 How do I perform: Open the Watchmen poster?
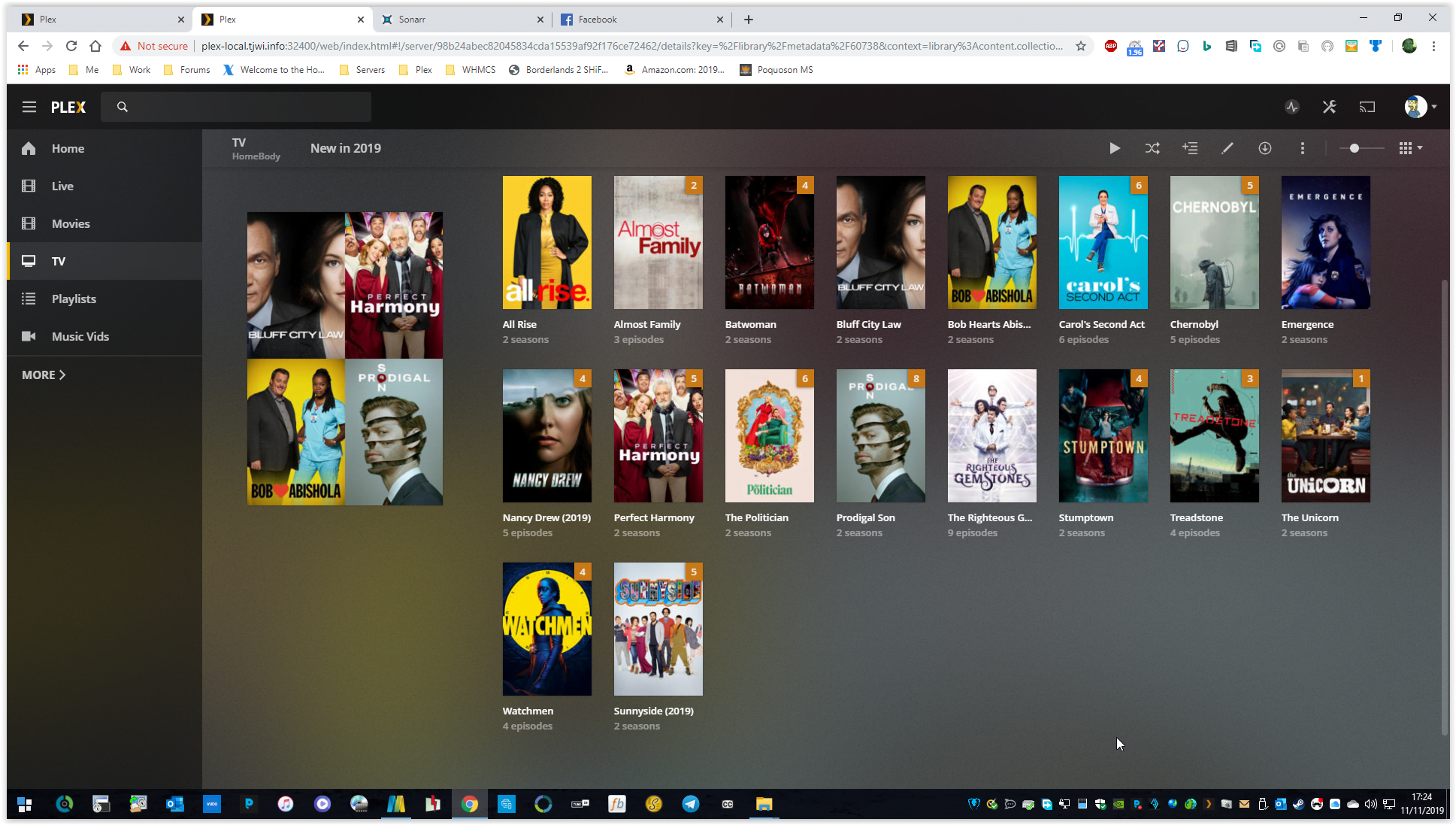547,629
